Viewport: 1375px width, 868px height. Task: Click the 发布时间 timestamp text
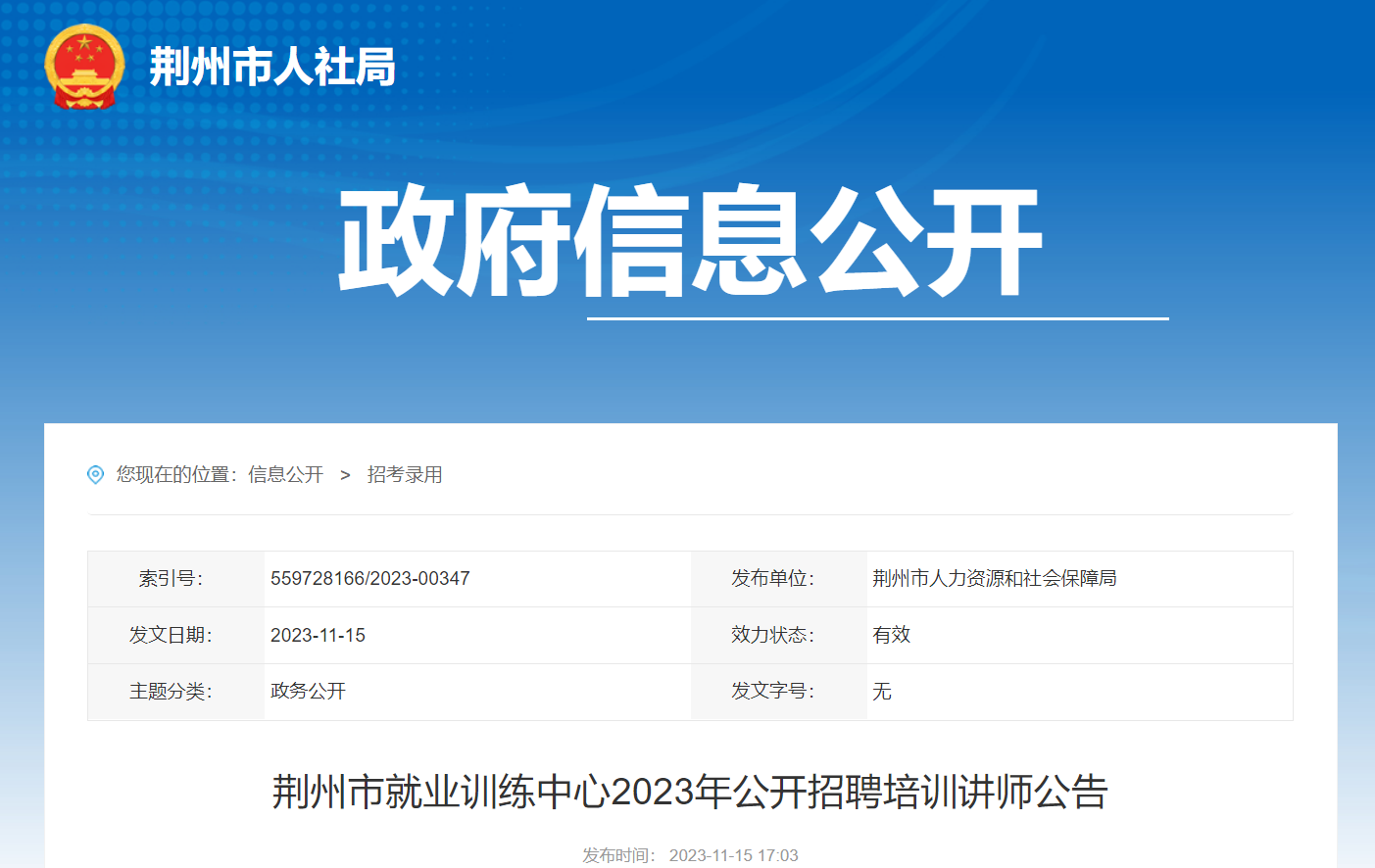690,855
